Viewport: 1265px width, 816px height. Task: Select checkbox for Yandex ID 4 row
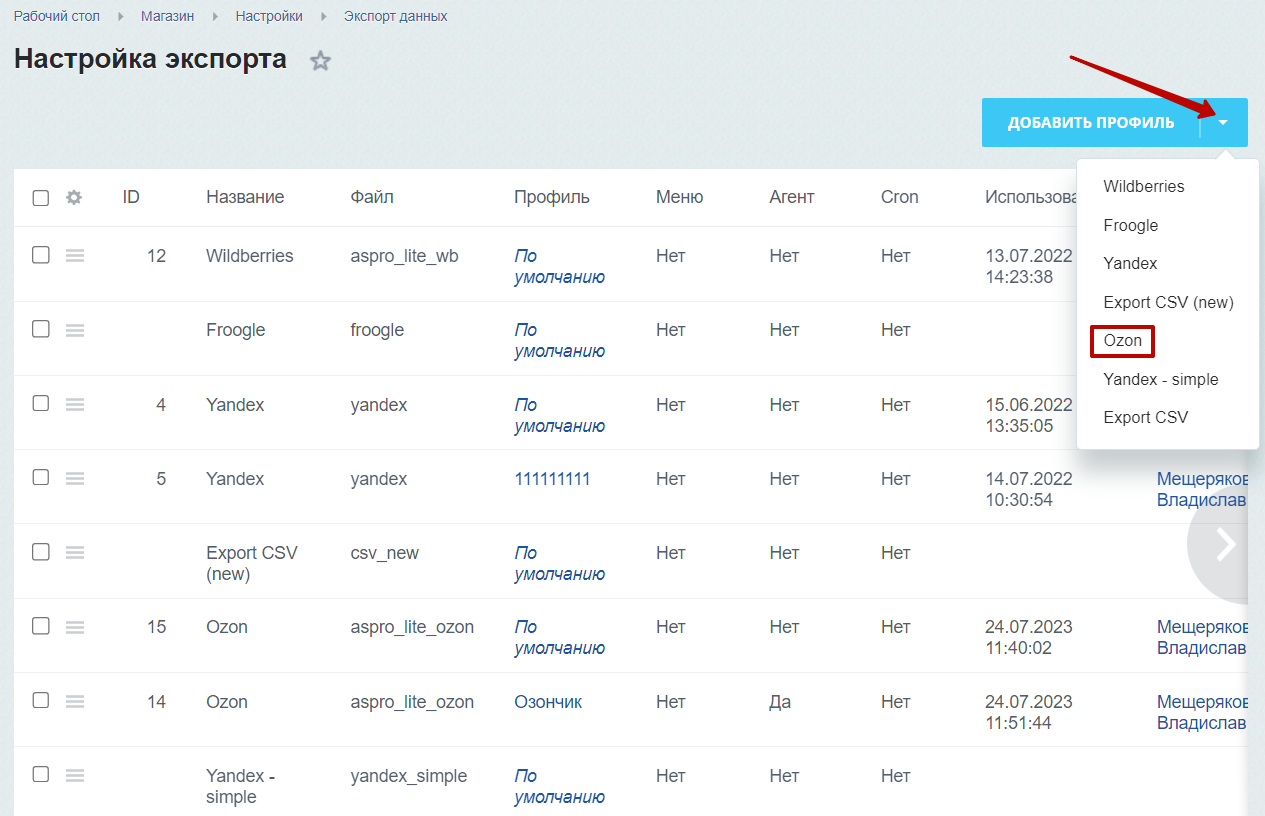click(x=41, y=403)
